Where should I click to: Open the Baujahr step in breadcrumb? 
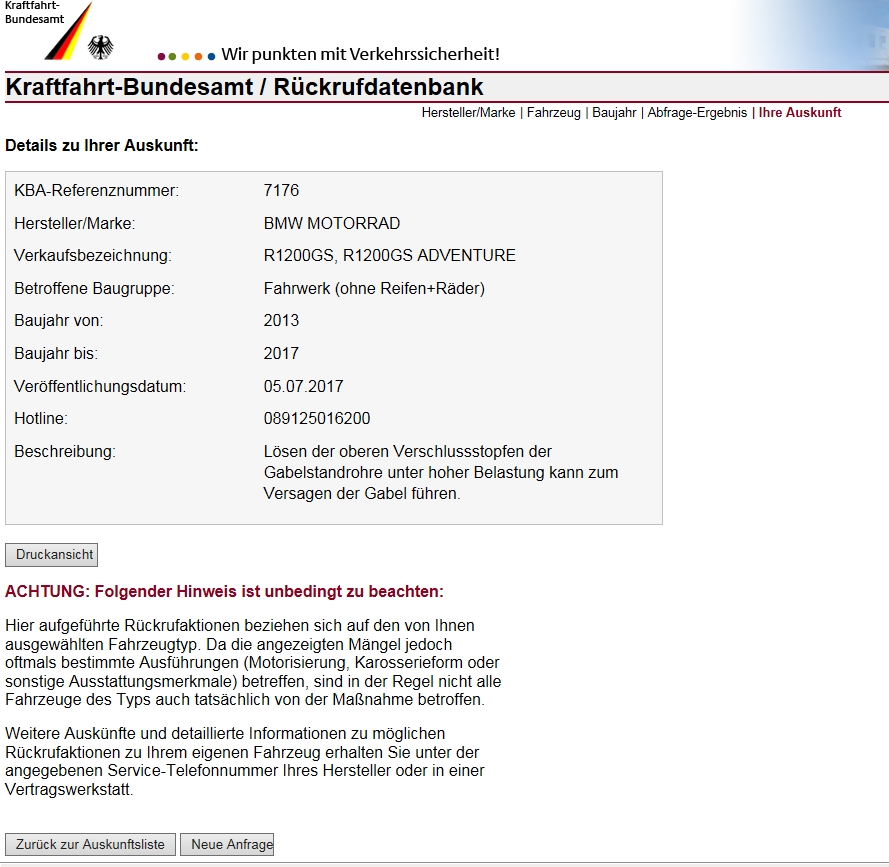(x=614, y=113)
